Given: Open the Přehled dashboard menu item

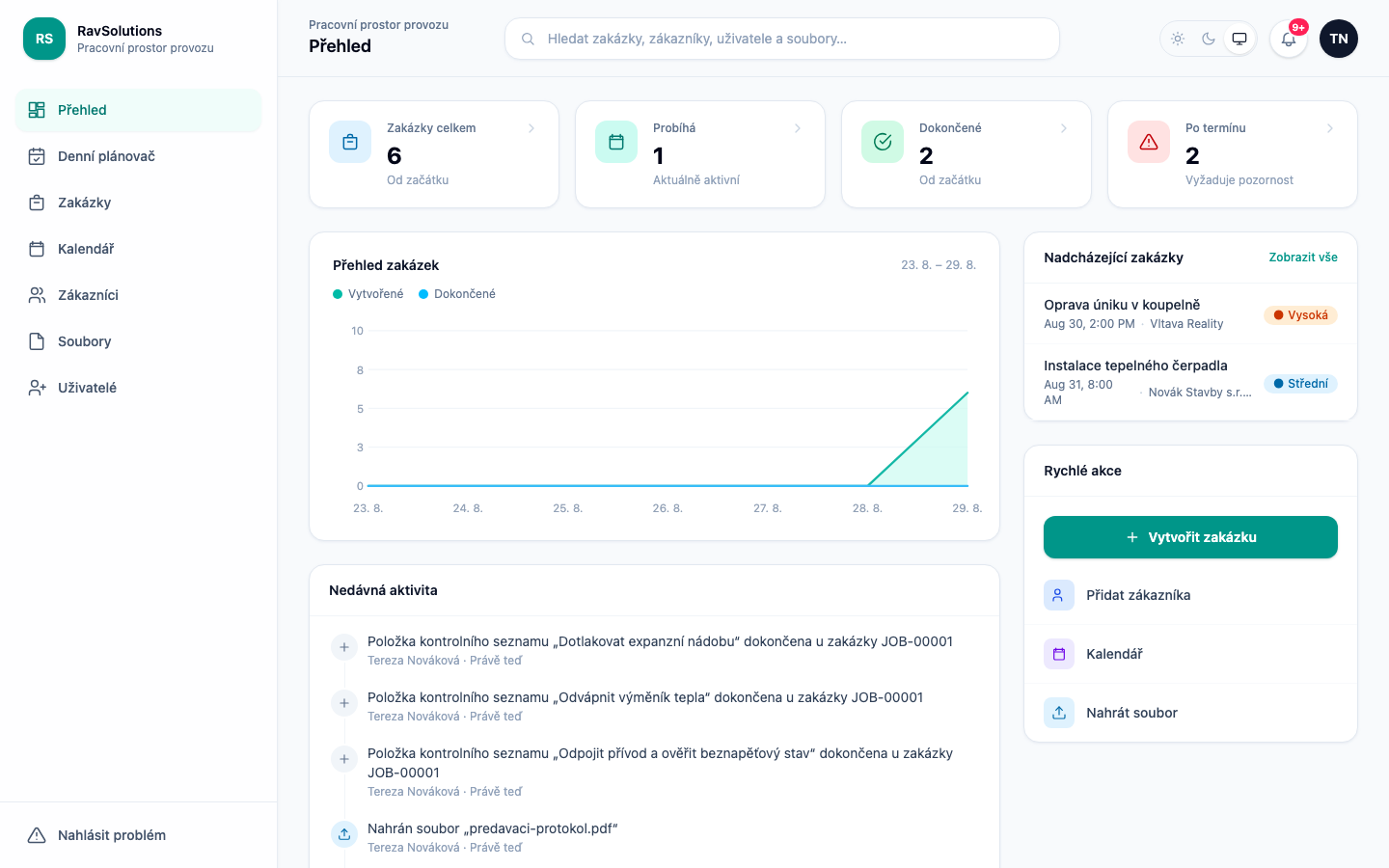Looking at the screenshot, I should pyautogui.click(x=139, y=110).
